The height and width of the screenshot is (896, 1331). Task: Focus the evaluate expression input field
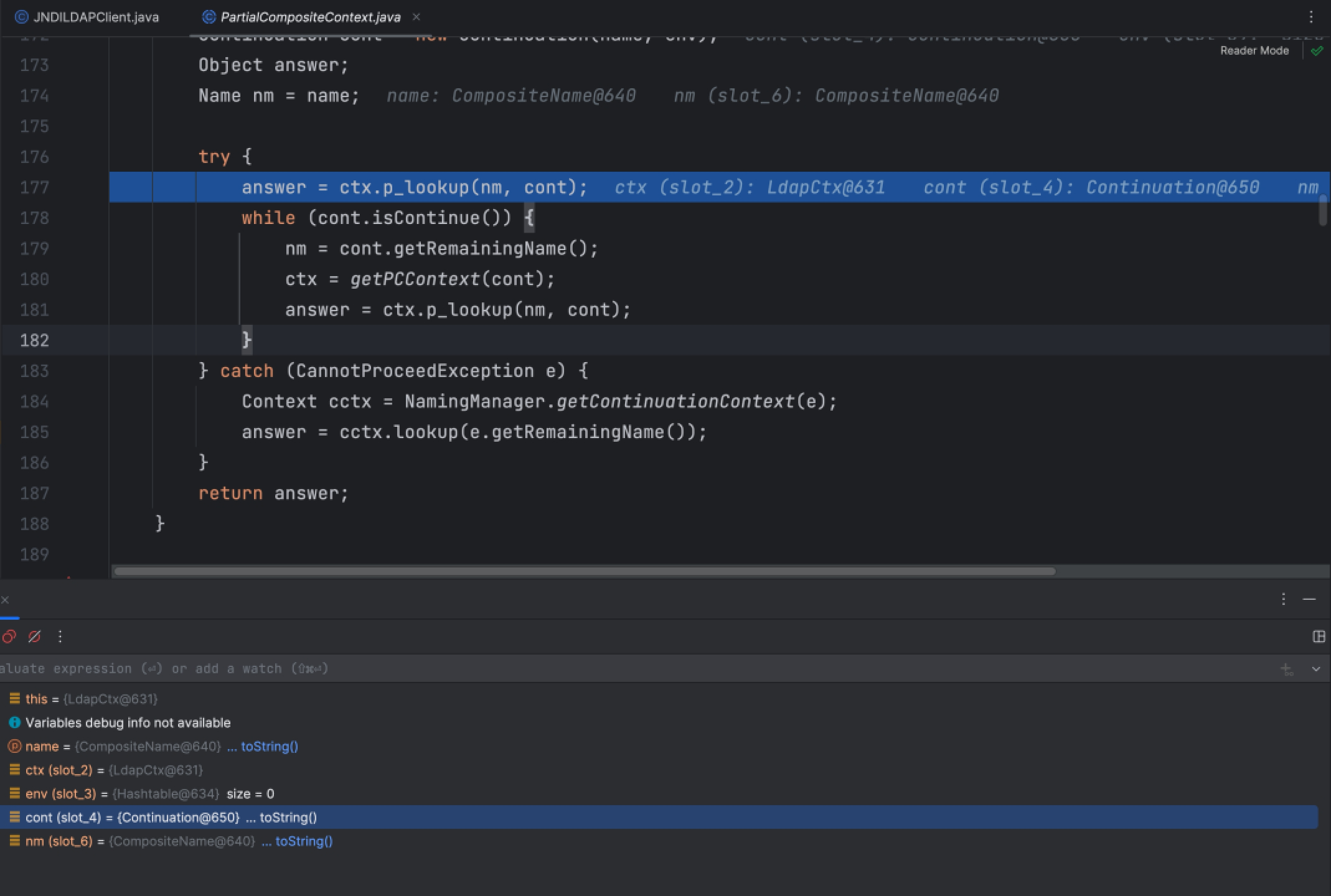[635, 669]
